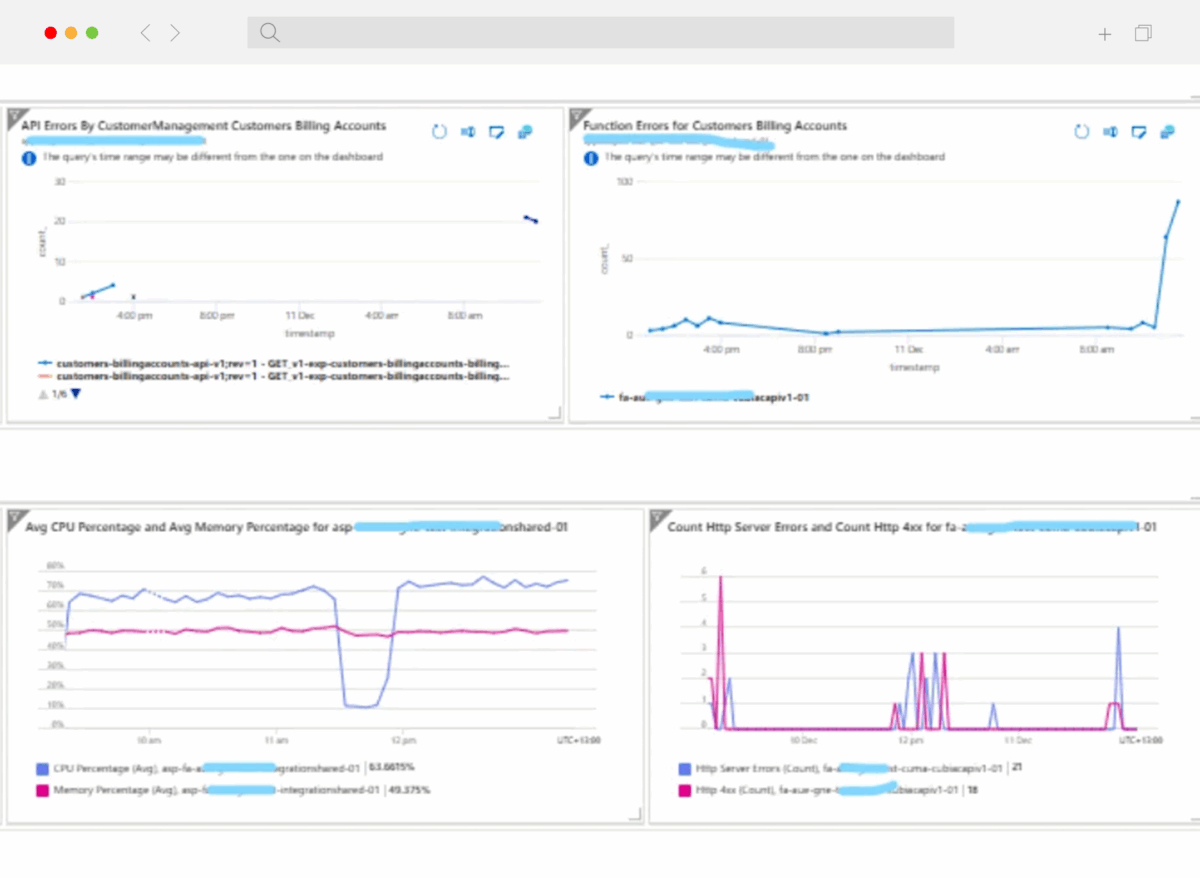
Task: Open a new browser tab with plus
Action: (1104, 34)
